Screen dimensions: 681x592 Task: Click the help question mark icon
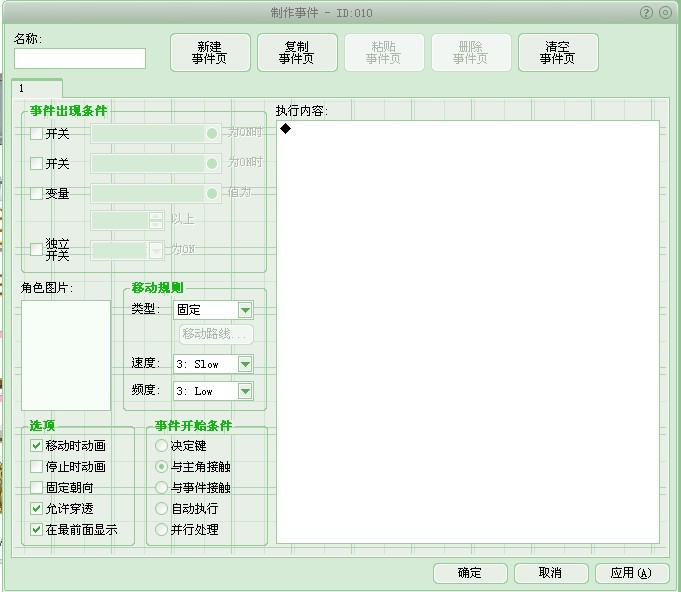coord(646,13)
